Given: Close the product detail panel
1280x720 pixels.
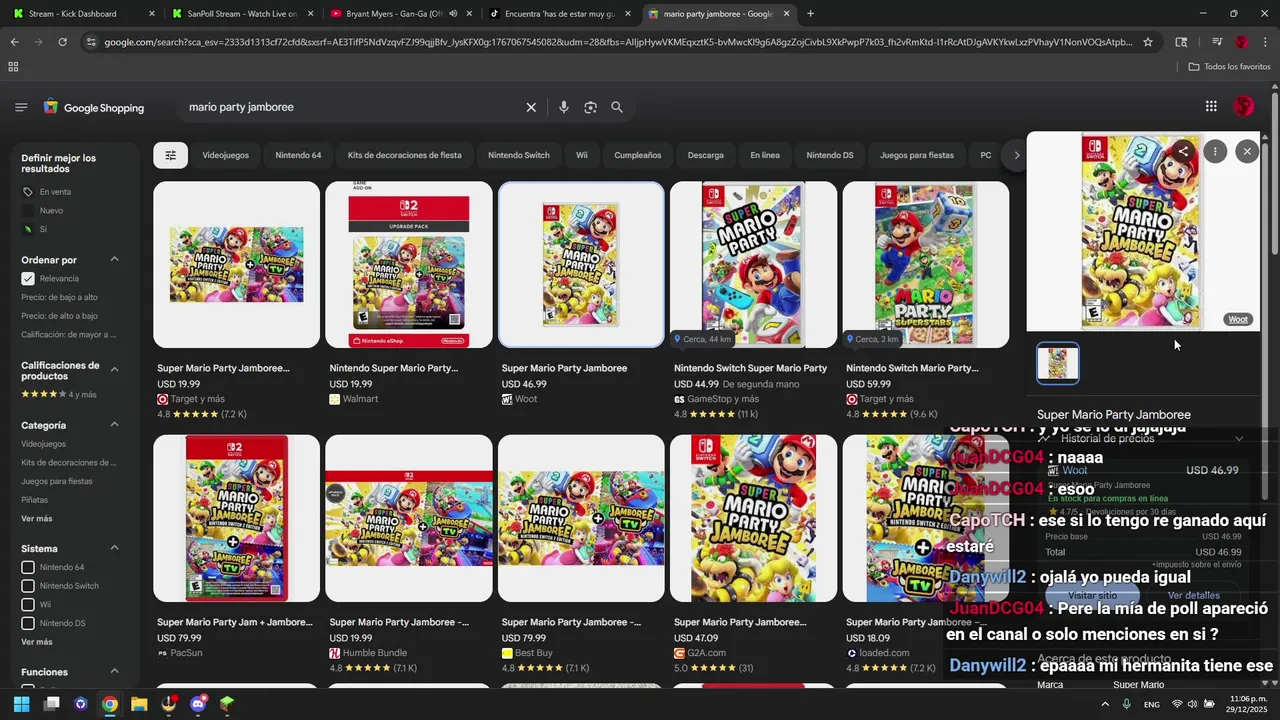Looking at the screenshot, I should (1247, 151).
